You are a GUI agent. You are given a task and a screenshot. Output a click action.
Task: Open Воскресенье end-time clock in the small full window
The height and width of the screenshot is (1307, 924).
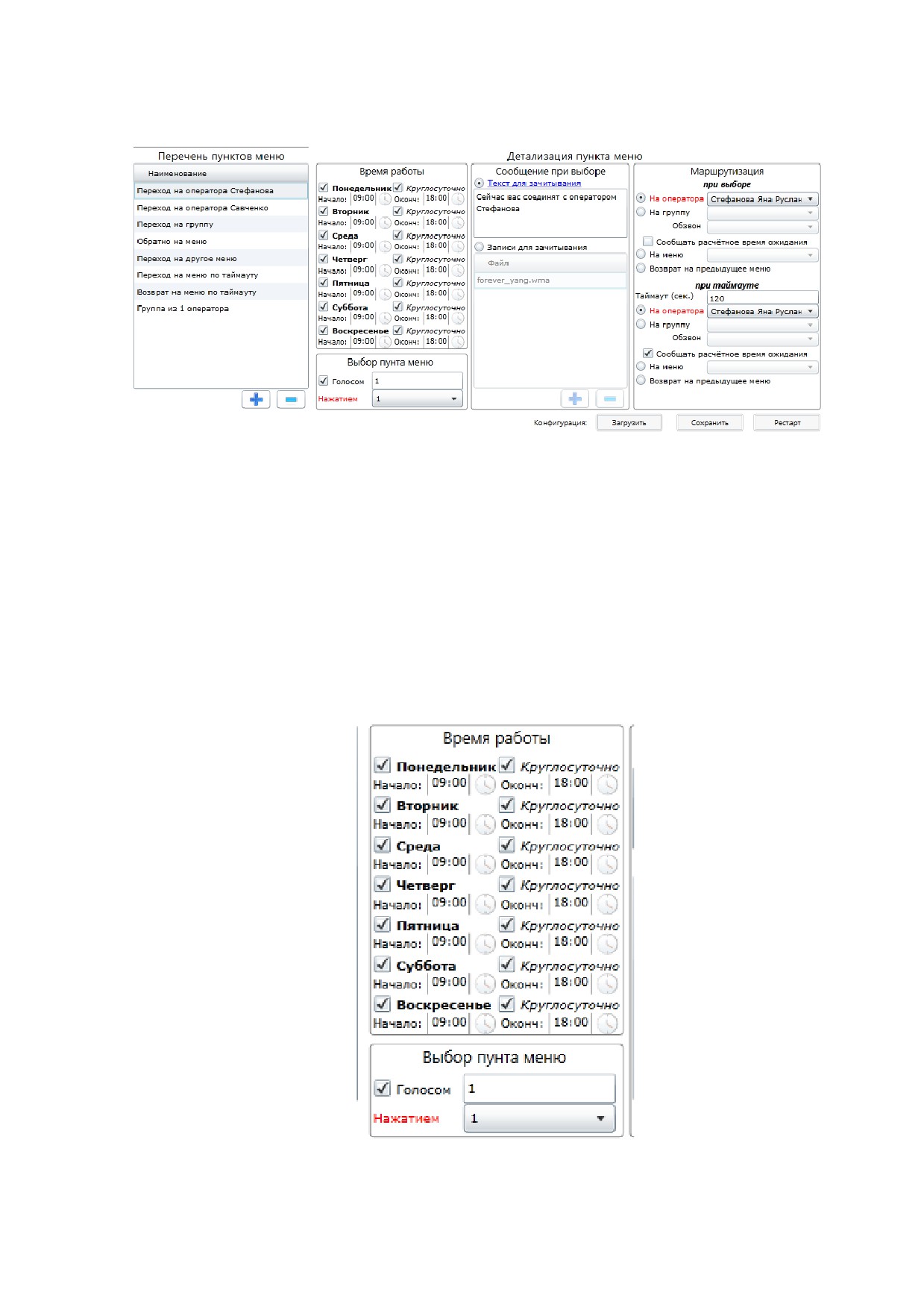click(458, 342)
